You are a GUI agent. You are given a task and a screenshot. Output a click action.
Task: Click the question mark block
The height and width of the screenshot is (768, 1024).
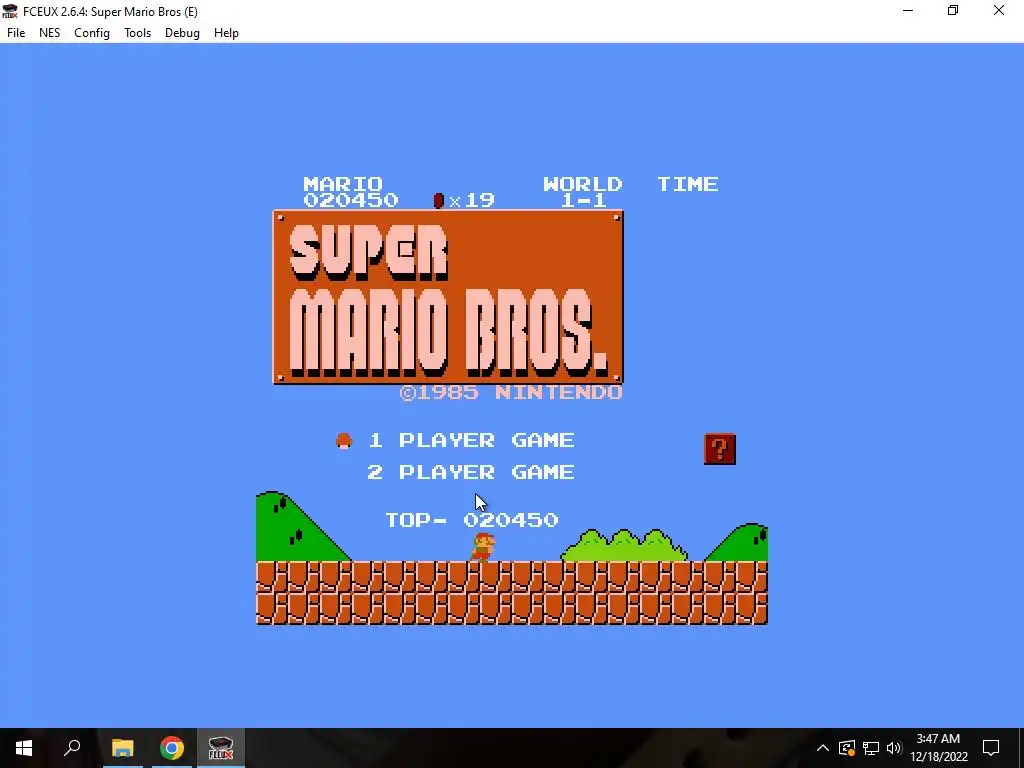[x=720, y=449]
